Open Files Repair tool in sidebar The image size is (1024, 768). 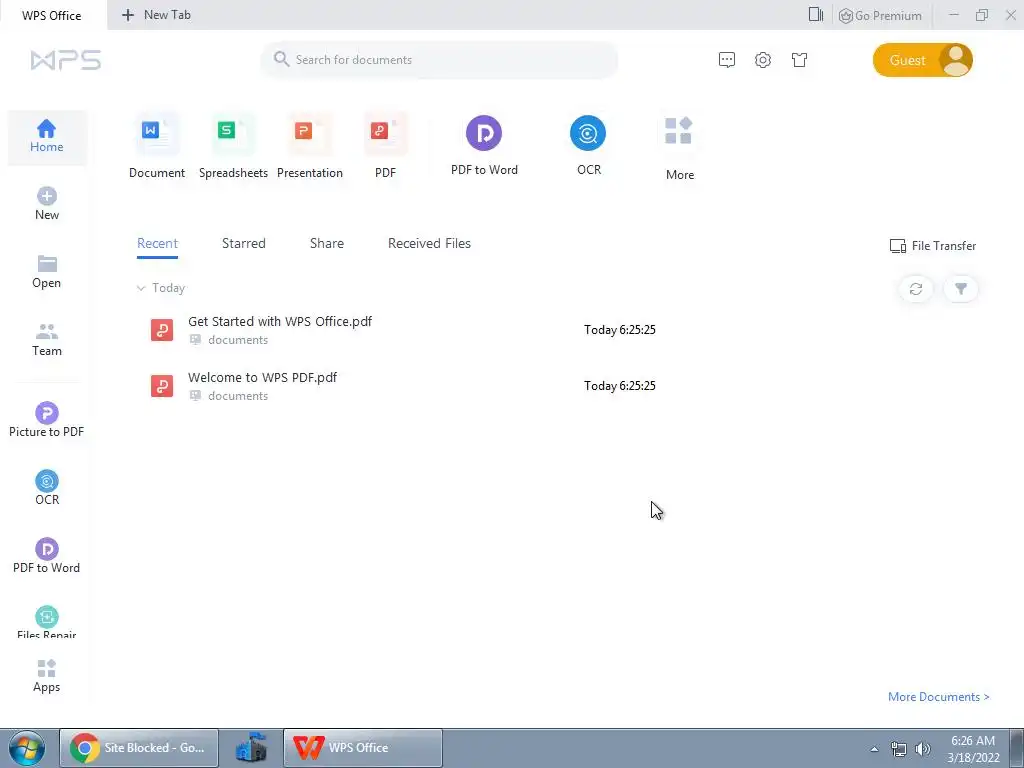click(46, 623)
